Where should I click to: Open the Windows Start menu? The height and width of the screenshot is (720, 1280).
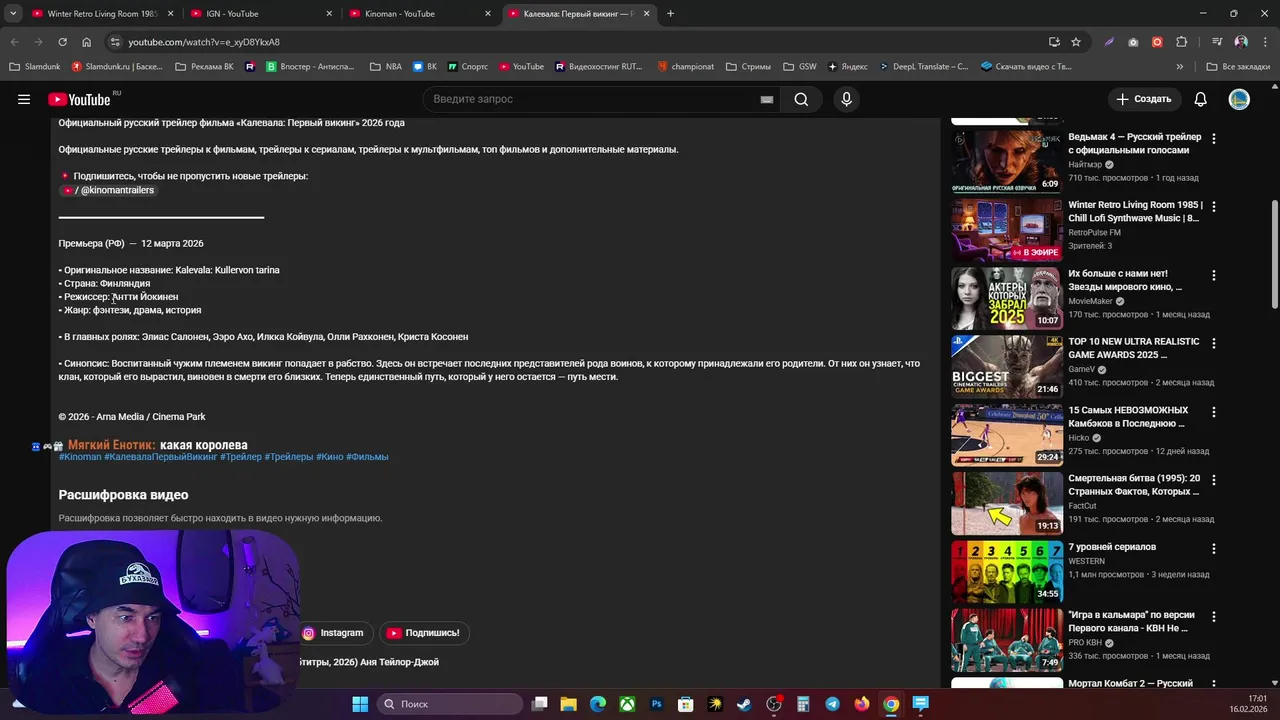pos(360,704)
